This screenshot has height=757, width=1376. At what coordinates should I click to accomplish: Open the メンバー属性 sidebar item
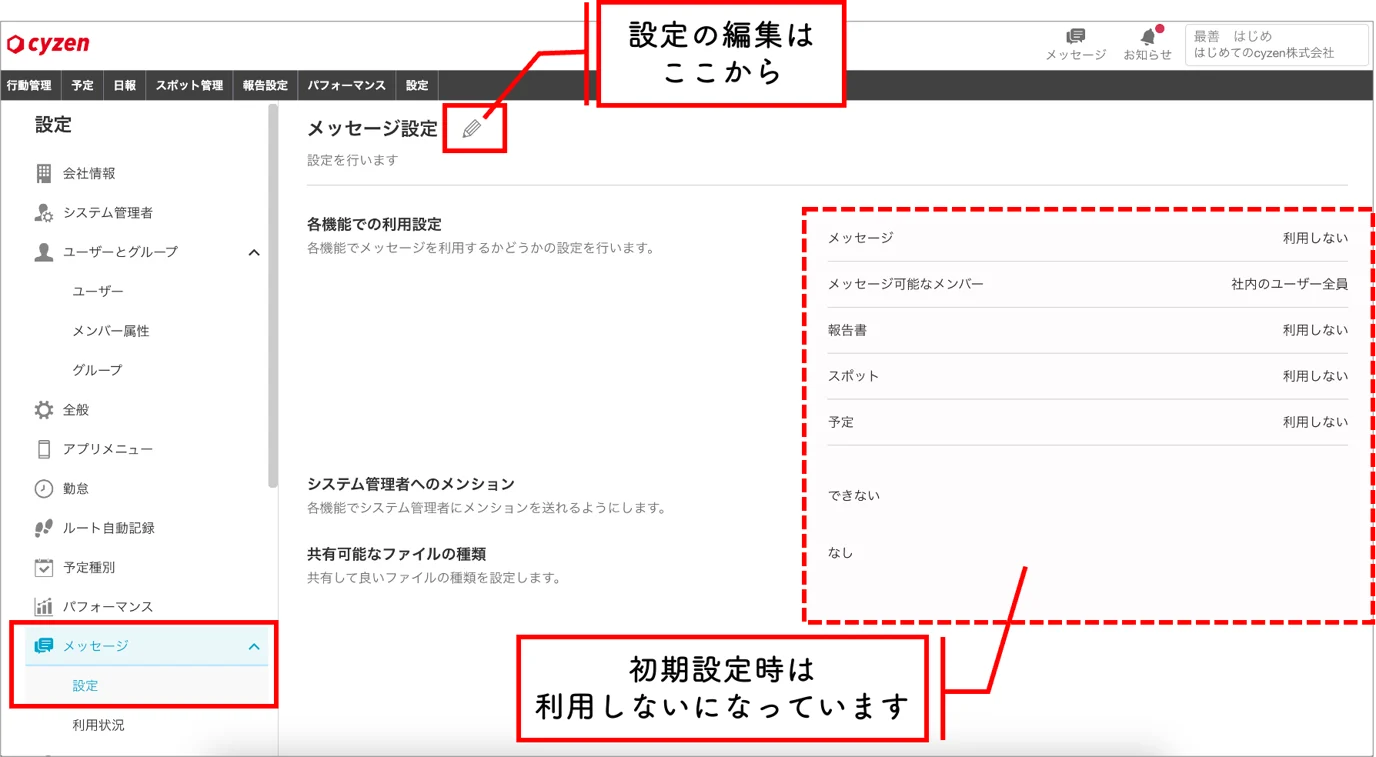tap(110, 331)
